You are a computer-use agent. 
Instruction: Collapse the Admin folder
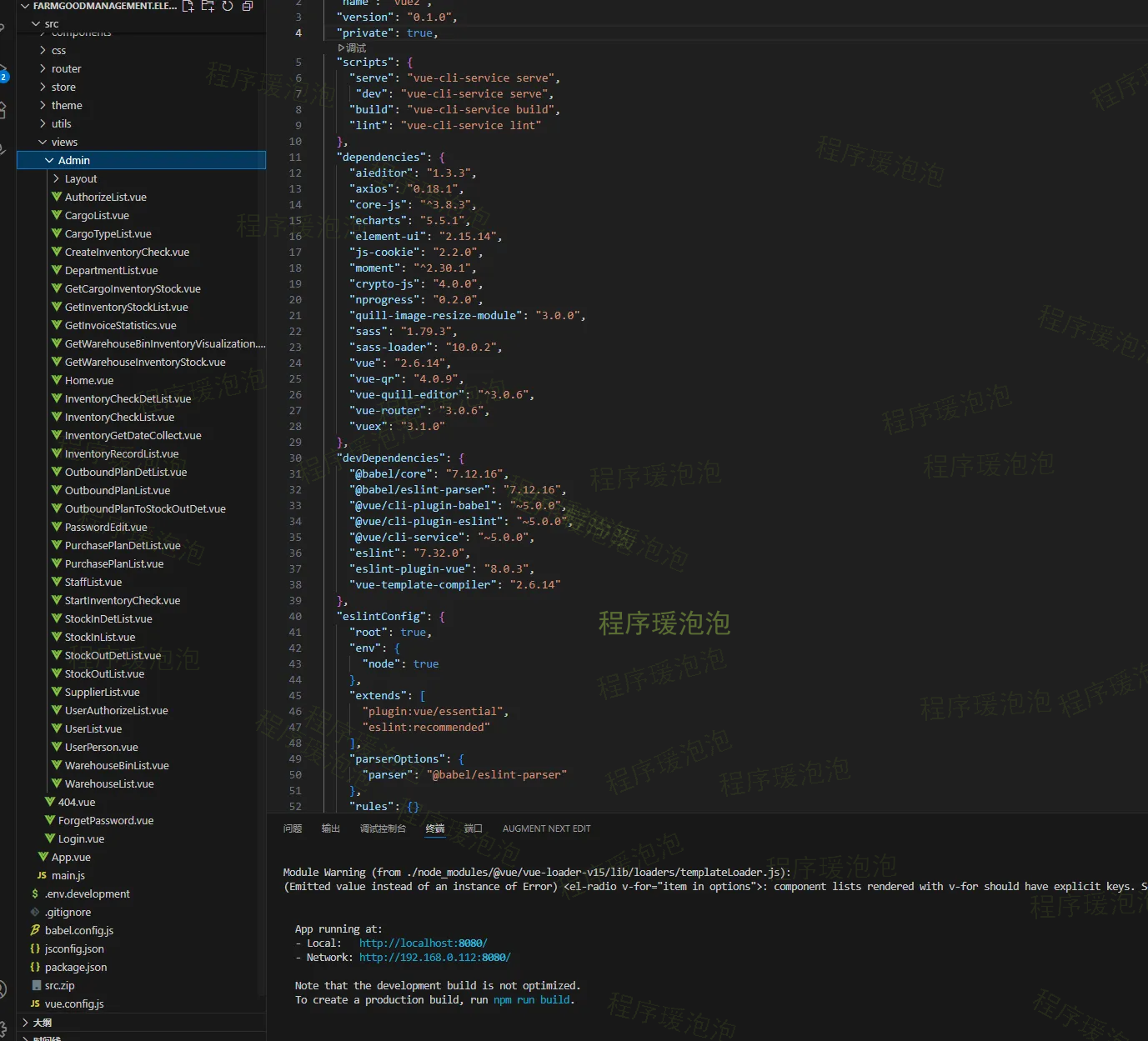[49, 160]
